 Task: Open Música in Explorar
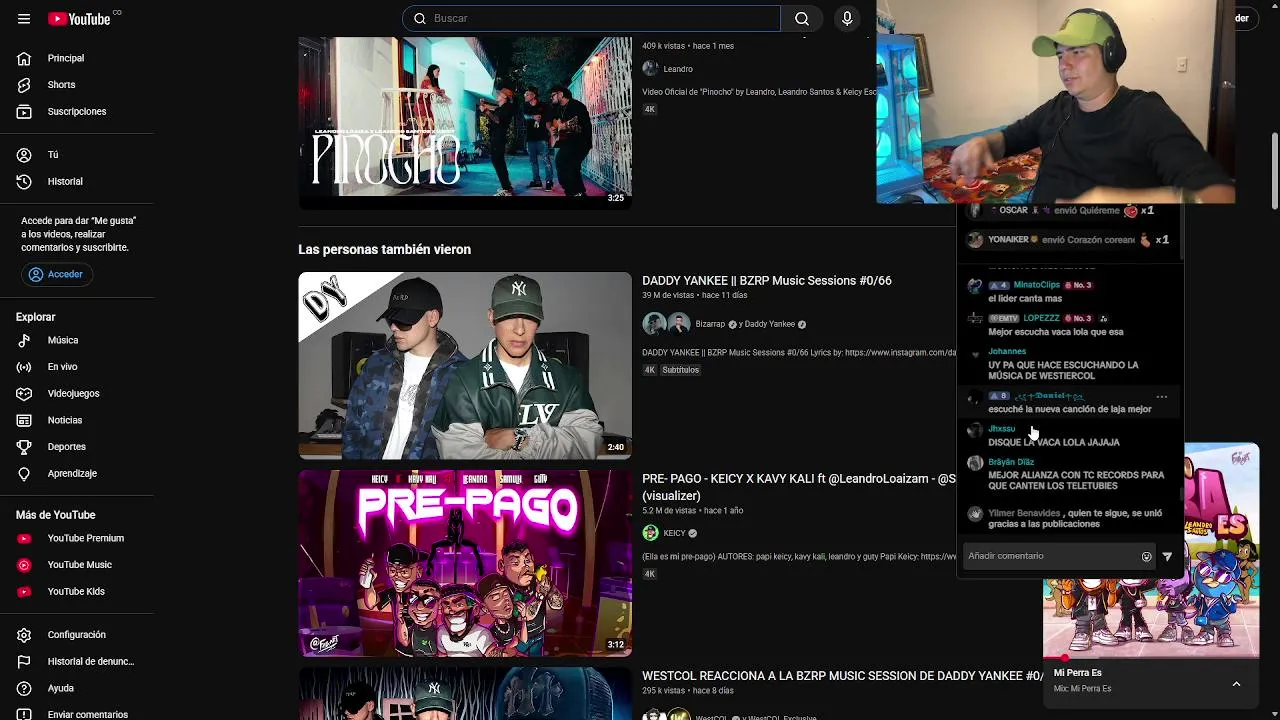[x=77, y=340]
